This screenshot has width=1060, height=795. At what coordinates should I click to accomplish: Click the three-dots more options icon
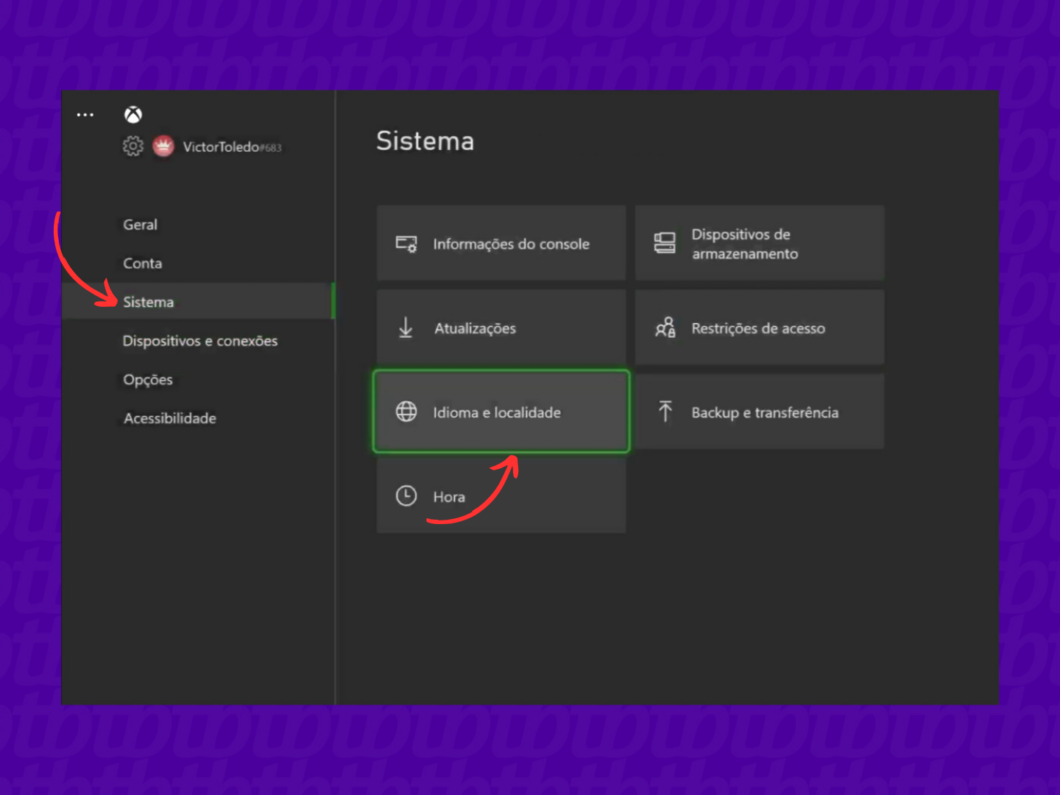click(85, 115)
